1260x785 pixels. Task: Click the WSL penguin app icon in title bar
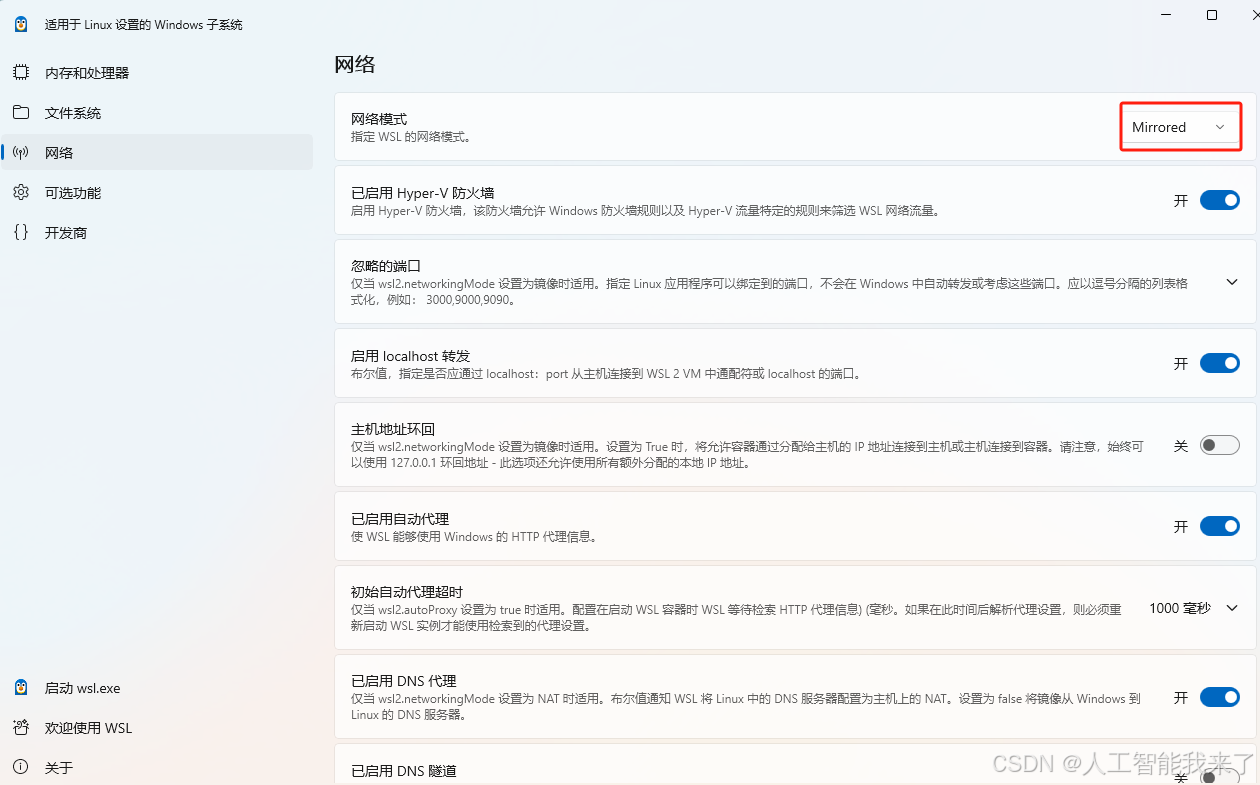tap(21, 24)
